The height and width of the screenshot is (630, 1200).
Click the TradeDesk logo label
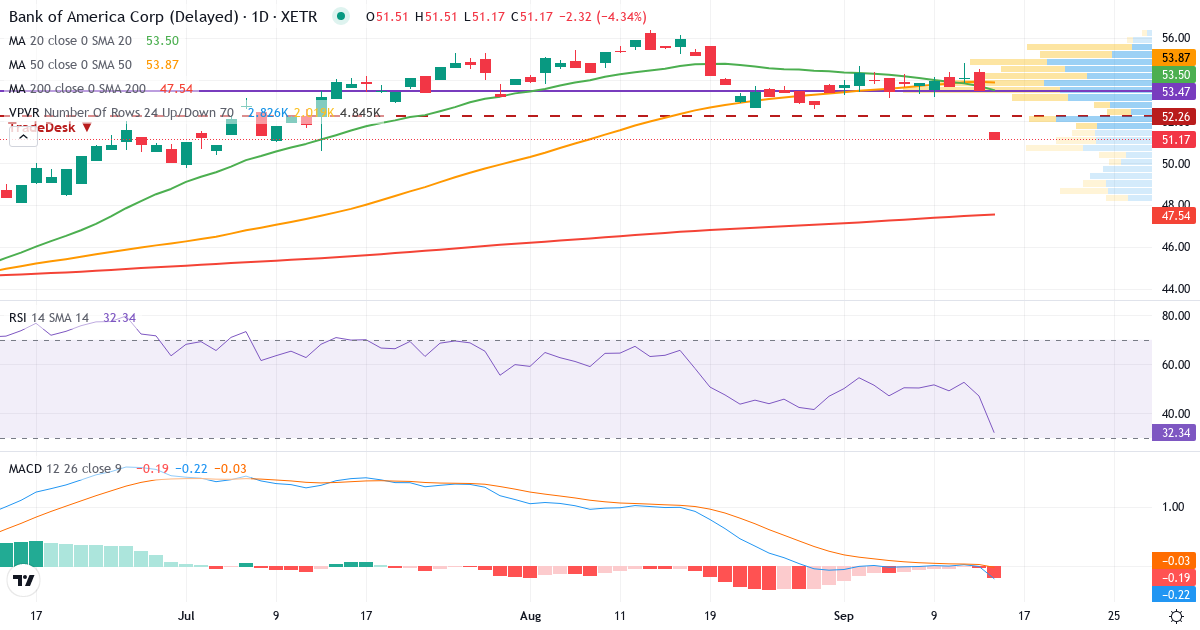[x=51, y=127]
